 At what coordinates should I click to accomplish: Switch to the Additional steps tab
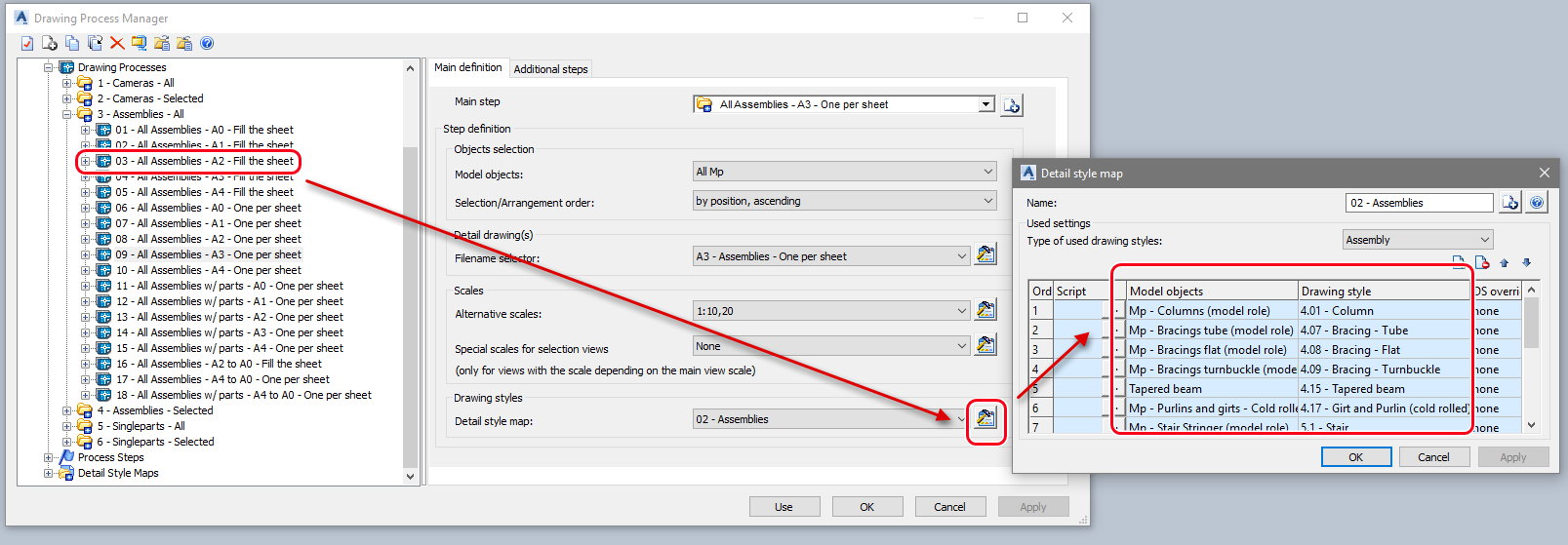pyautogui.click(x=550, y=69)
